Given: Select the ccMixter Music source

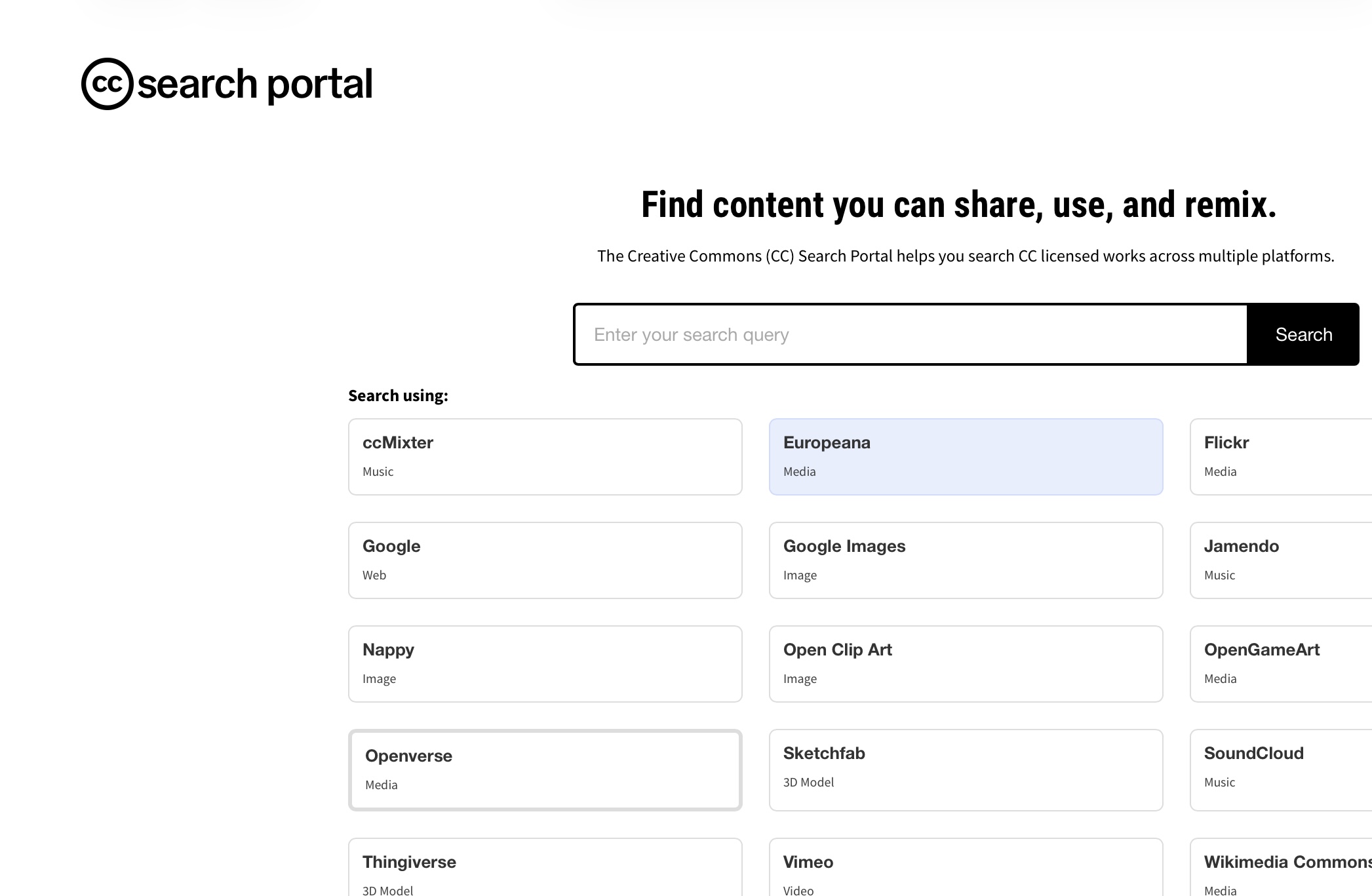Looking at the screenshot, I should click(x=545, y=457).
